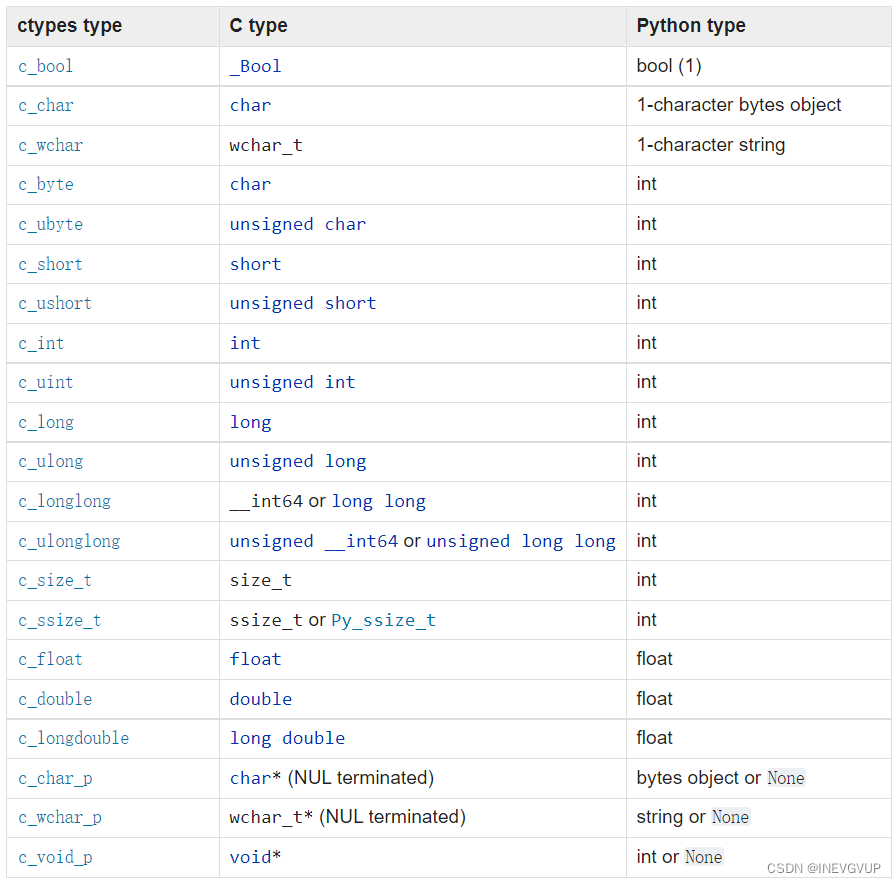This screenshot has width=896, height=883.
Task: Open the c_ulong link
Action: [x=50, y=461]
